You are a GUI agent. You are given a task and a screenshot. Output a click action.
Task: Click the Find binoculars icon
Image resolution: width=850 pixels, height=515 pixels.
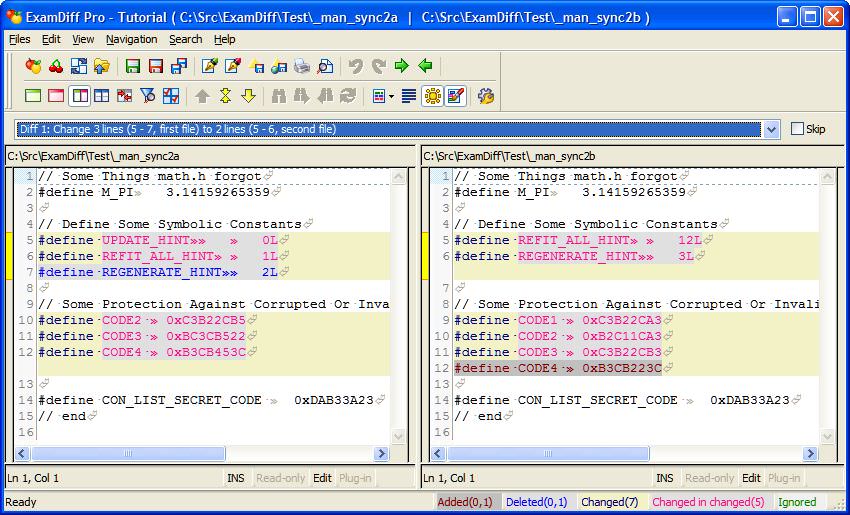pos(279,96)
